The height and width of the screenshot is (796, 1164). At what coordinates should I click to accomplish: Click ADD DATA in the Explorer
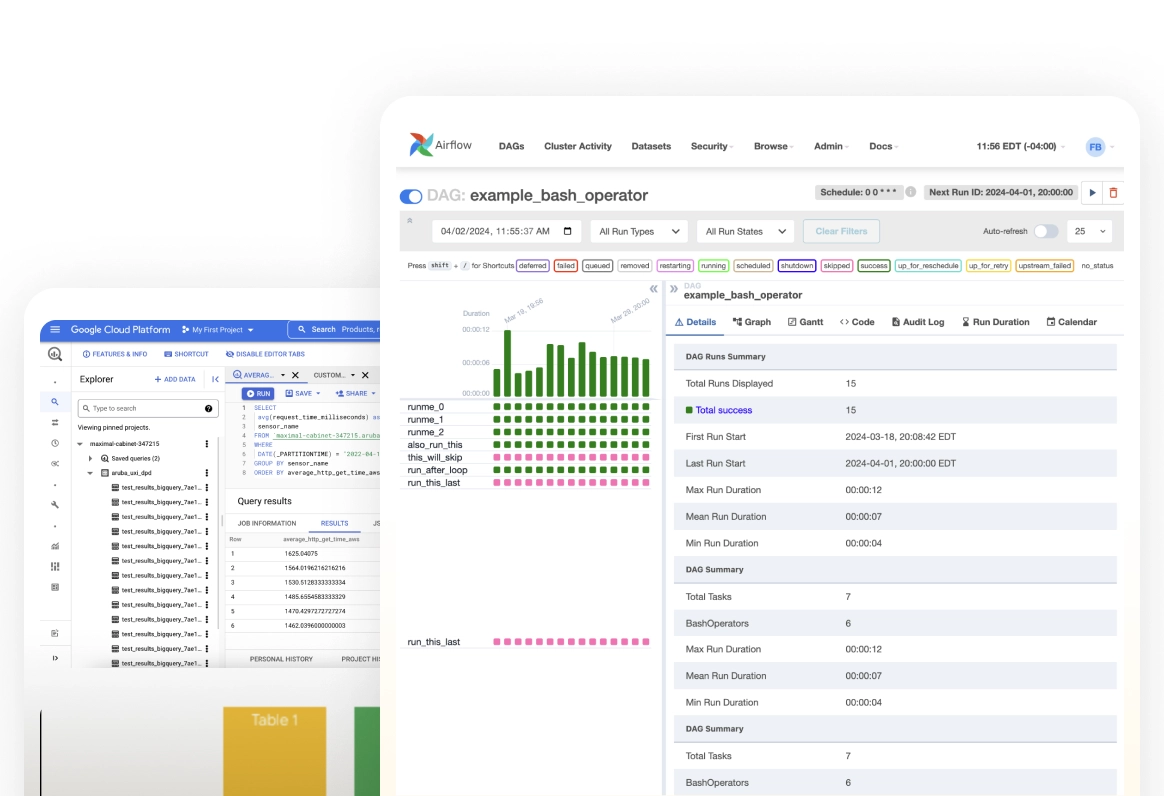pyautogui.click(x=175, y=379)
